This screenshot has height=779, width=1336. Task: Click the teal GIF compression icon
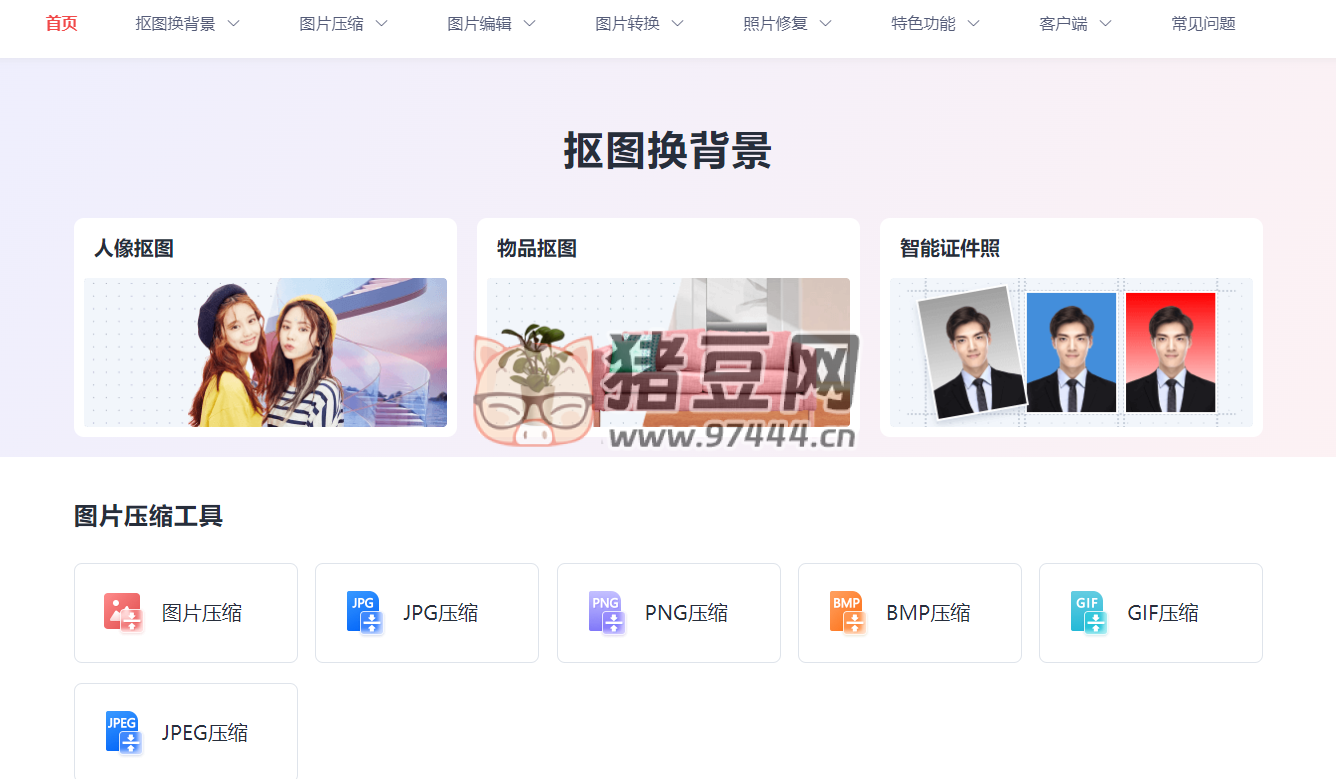(x=1088, y=612)
